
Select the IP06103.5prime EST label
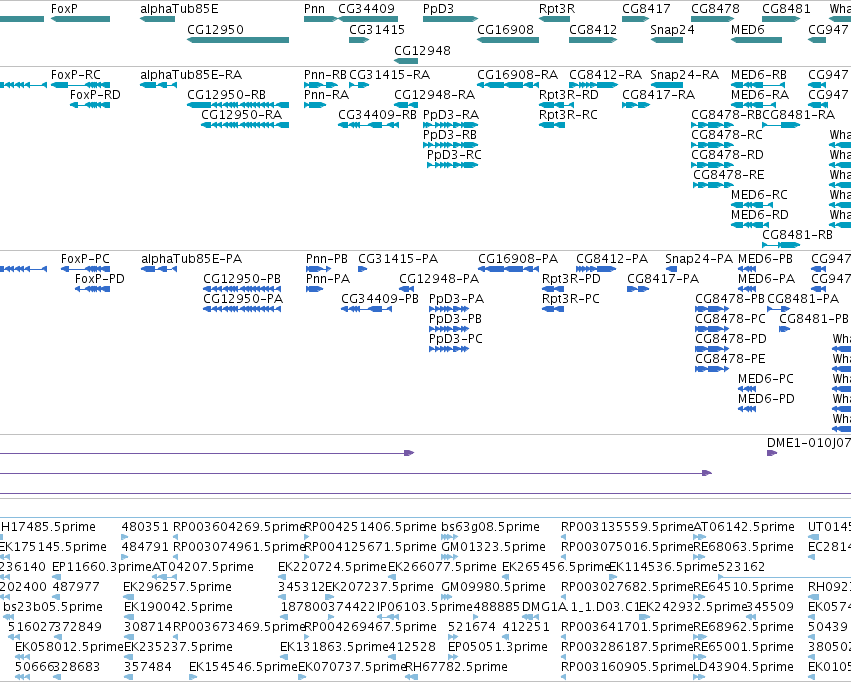point(424,606)
